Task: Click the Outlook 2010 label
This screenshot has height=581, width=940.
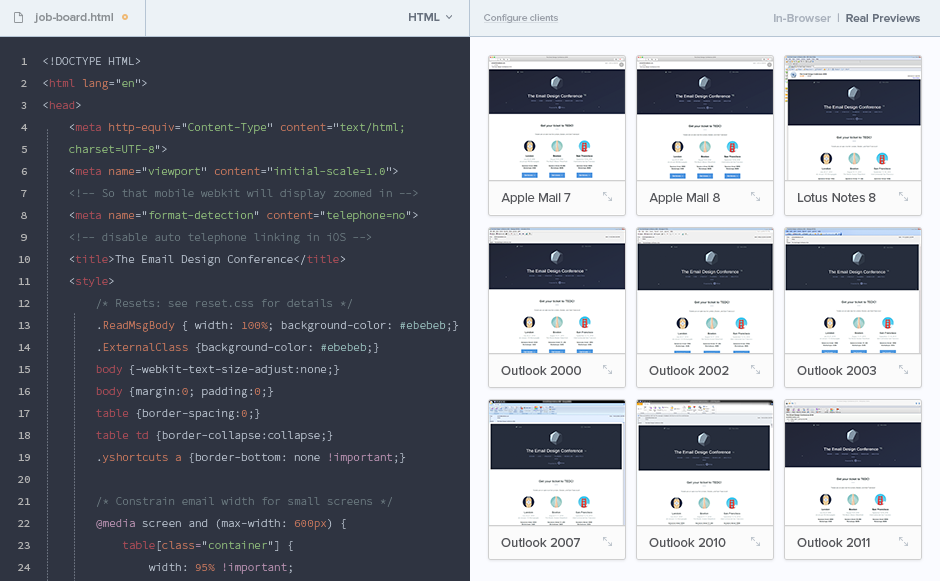Action: point(687,543)
